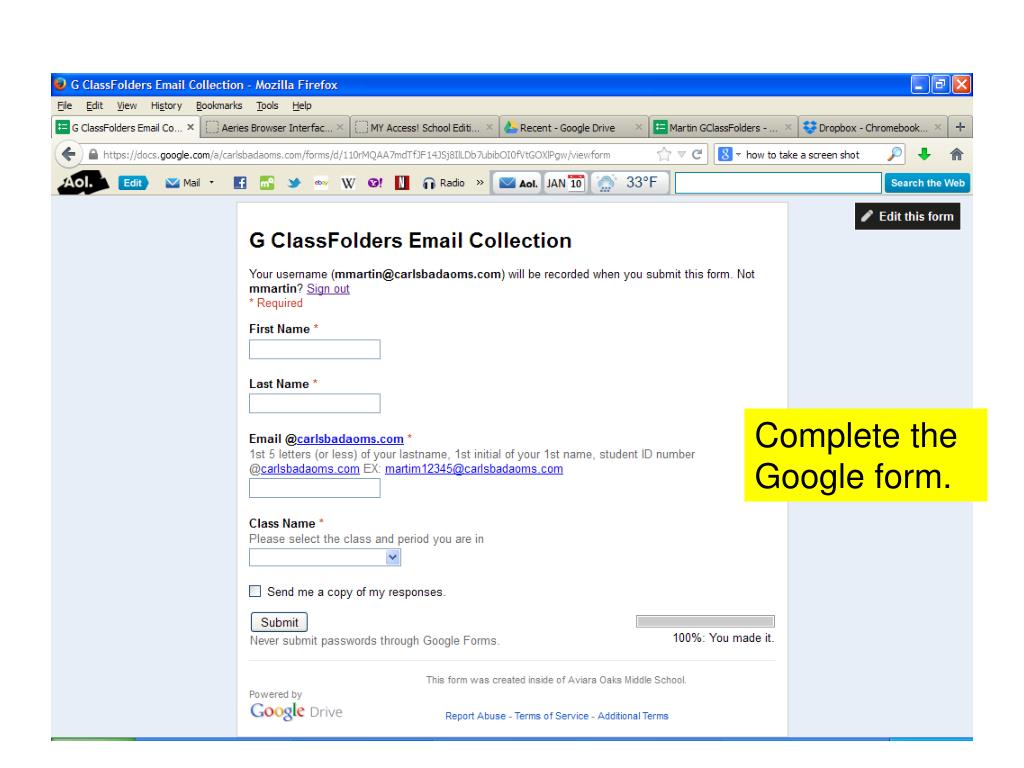
Task: Open the Edit menu
Action: pyautogui.click(x=94, y=106)
